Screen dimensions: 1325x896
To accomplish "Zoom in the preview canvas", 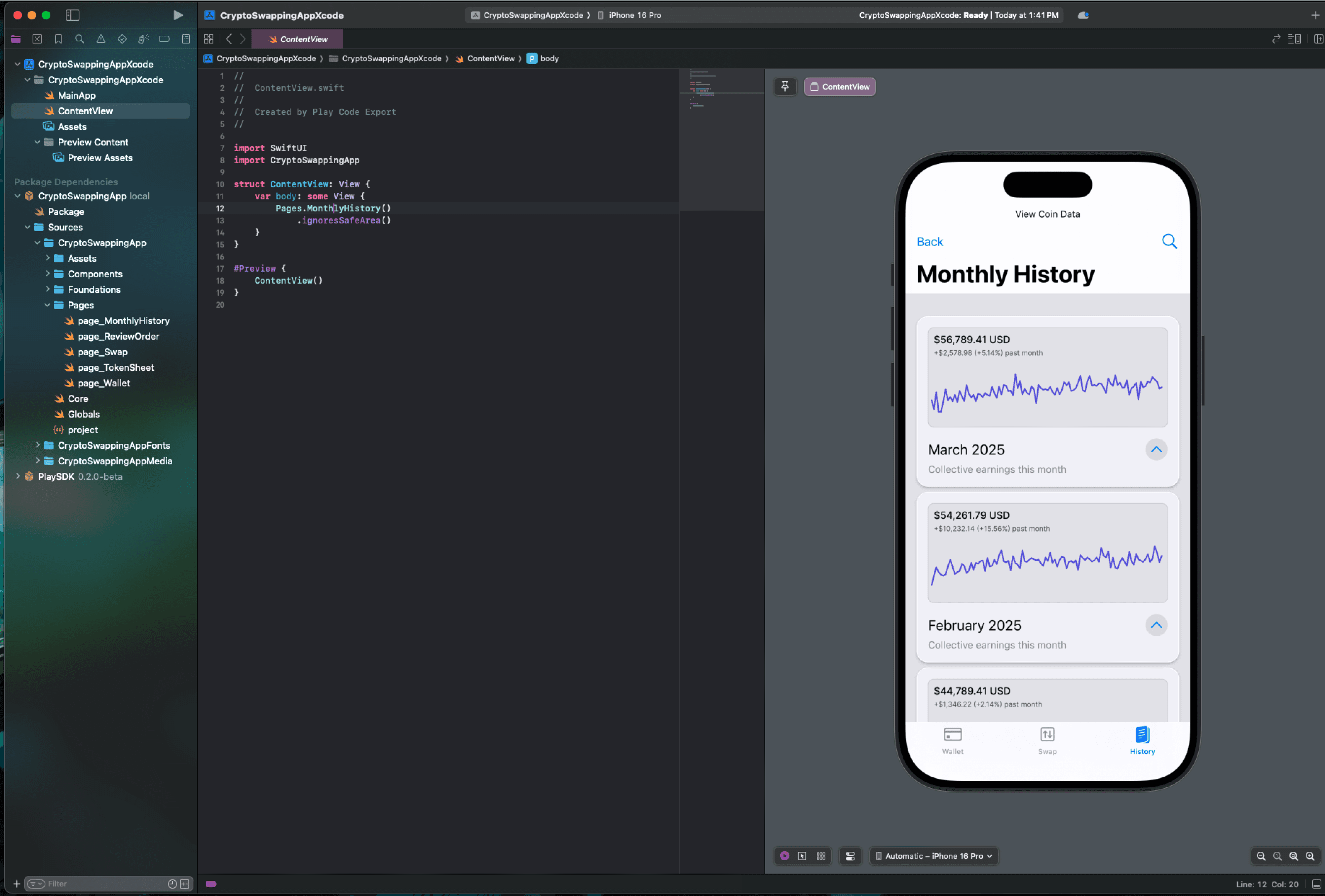I will 1310,856.
